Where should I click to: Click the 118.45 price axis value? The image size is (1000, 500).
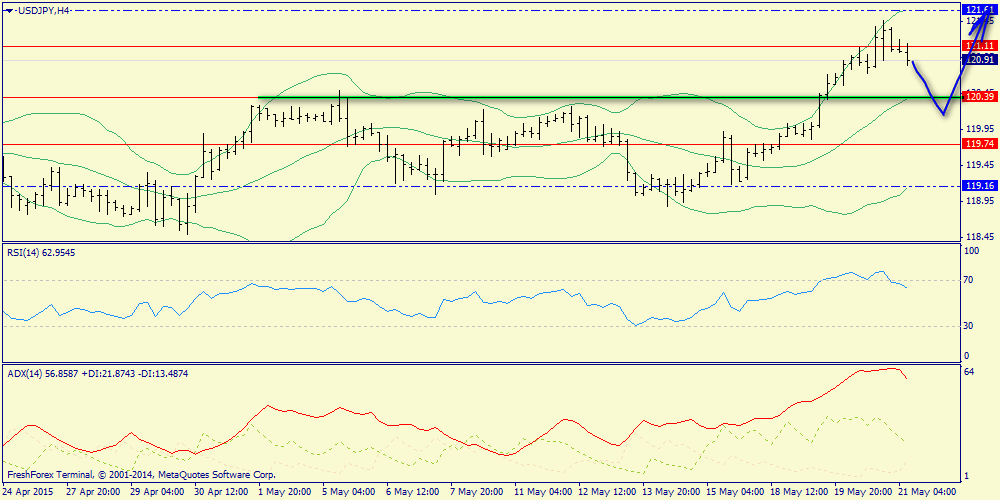pos(982,237)
